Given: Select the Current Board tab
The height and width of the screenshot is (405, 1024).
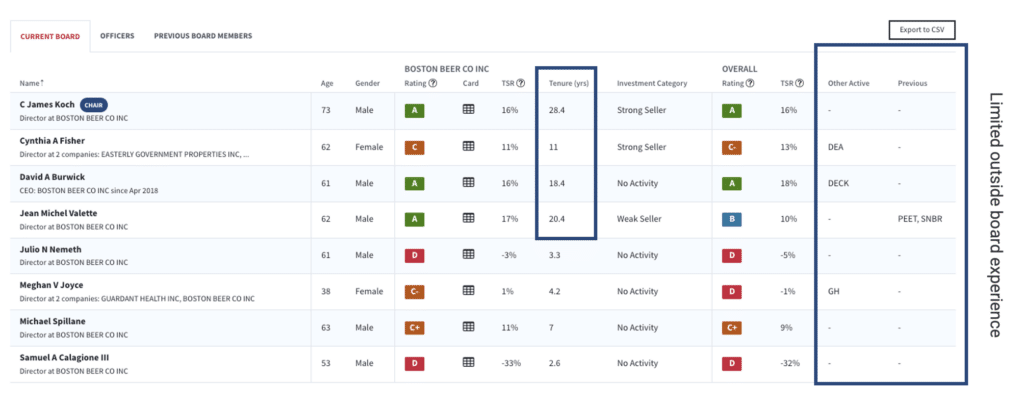Looking at the screenshot, I should tap(50, 37).
